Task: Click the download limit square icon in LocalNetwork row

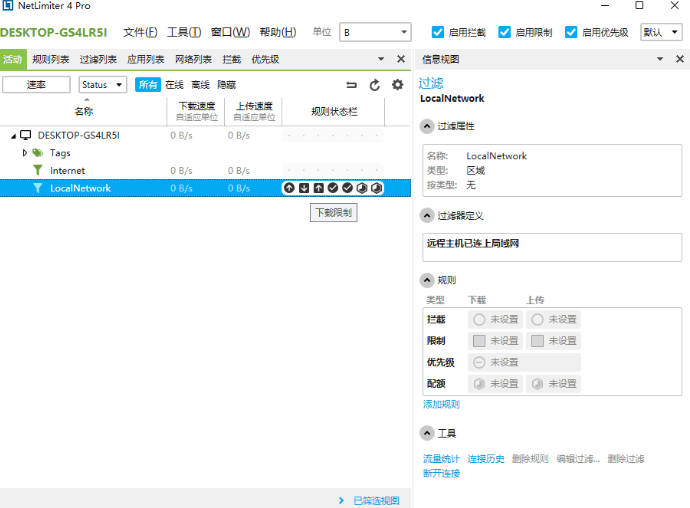Action: point(304,188)
